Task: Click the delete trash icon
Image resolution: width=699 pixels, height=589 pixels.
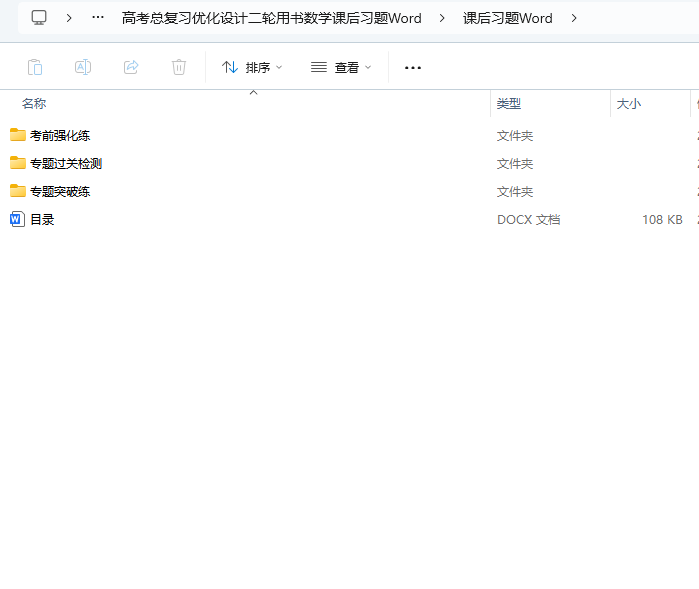Action: 179,67
